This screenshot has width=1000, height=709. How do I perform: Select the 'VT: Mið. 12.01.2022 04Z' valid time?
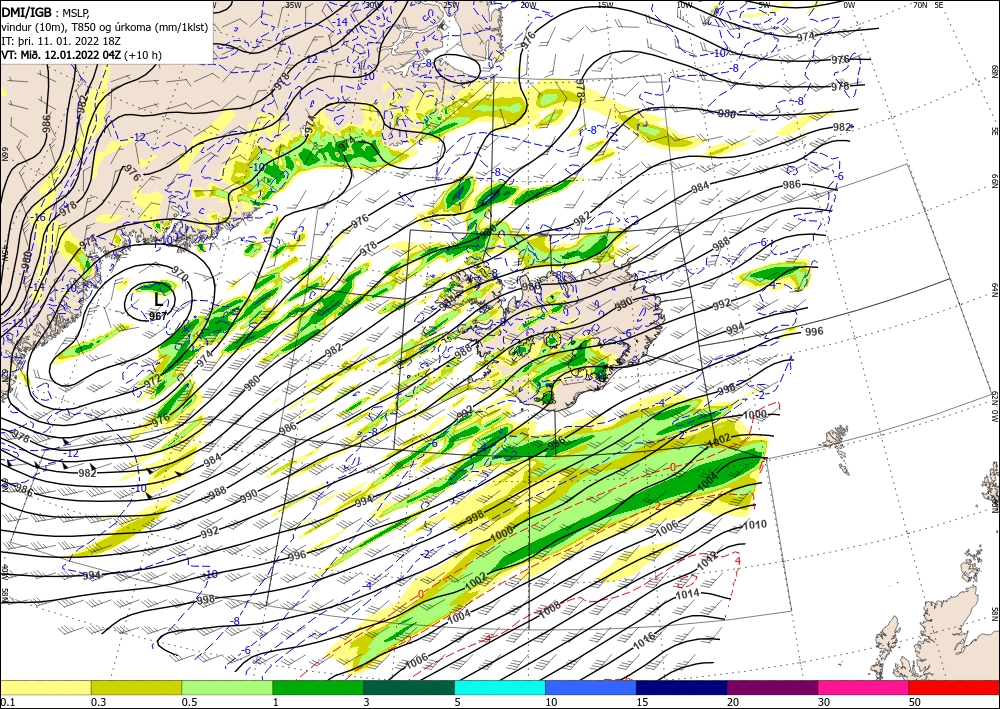[x=61, y=55]
